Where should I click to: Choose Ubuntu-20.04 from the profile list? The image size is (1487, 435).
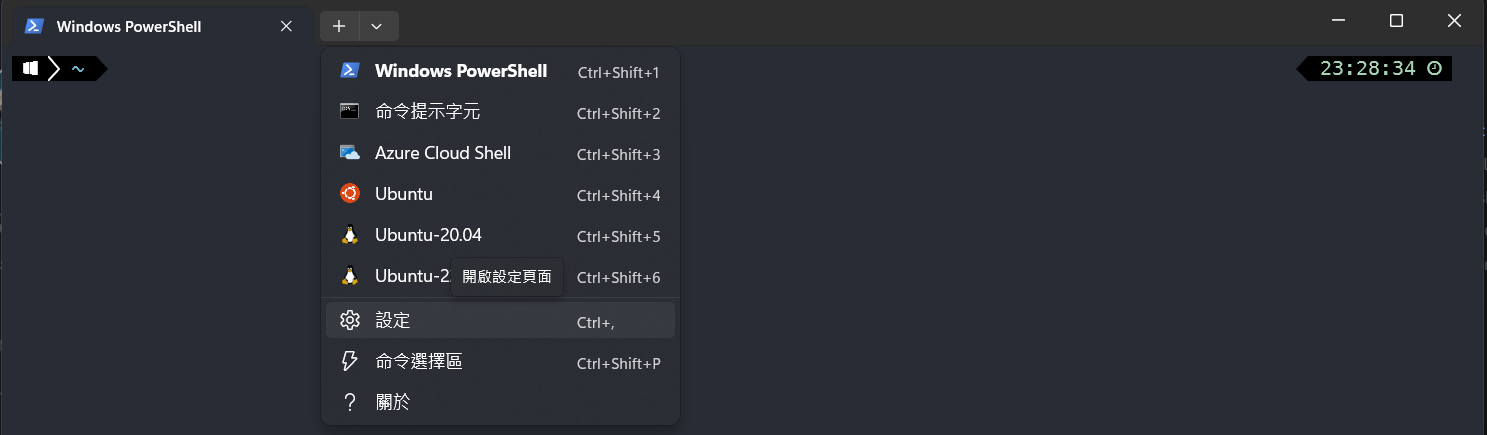coord(501,235)
